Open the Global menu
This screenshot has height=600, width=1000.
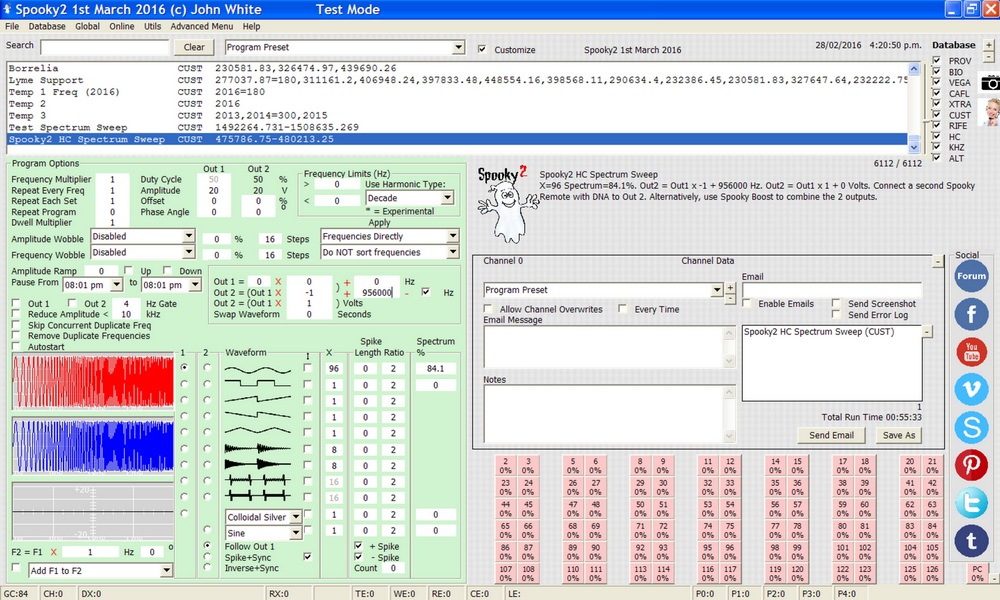point(87,26)
